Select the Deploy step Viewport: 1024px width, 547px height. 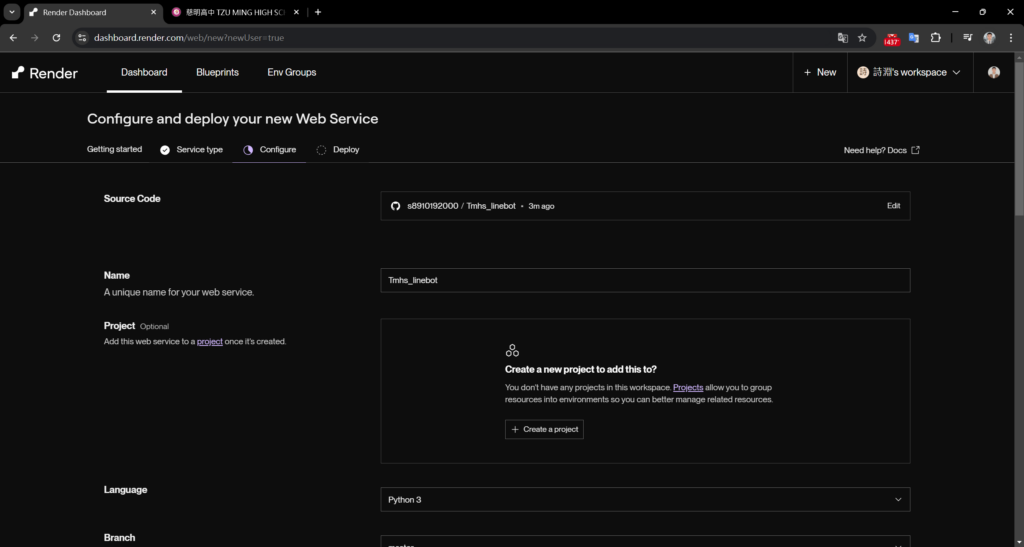pyautogui.click(x=338, y=149)
